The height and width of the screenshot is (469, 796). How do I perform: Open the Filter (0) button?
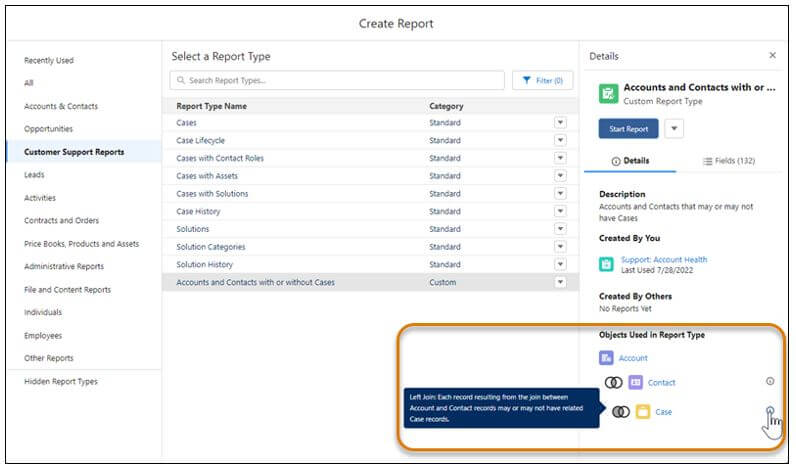[x=542, y=80]
